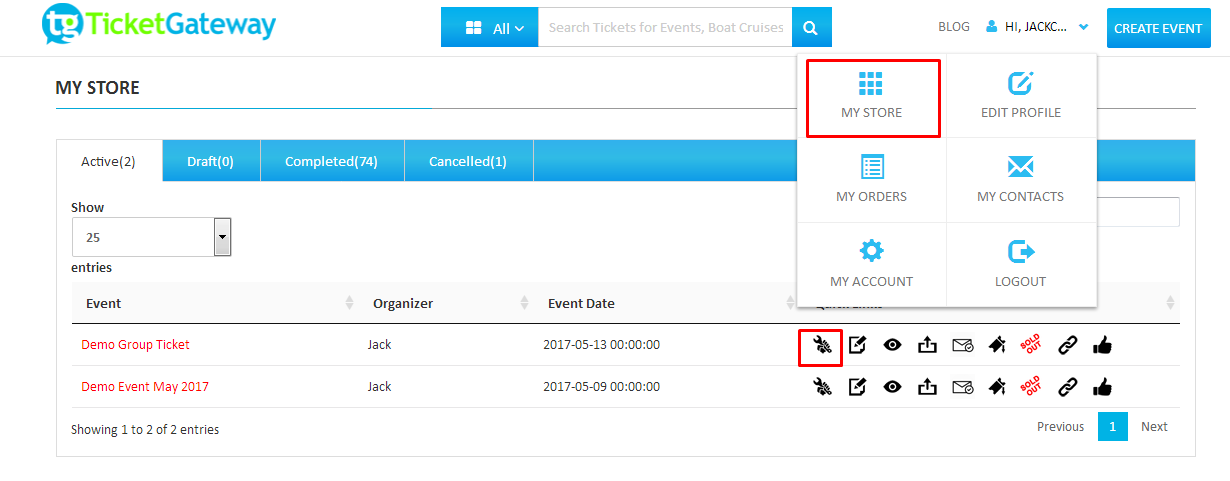Open My Orders from user menu
1230x481 pixels.
[871, 180]
